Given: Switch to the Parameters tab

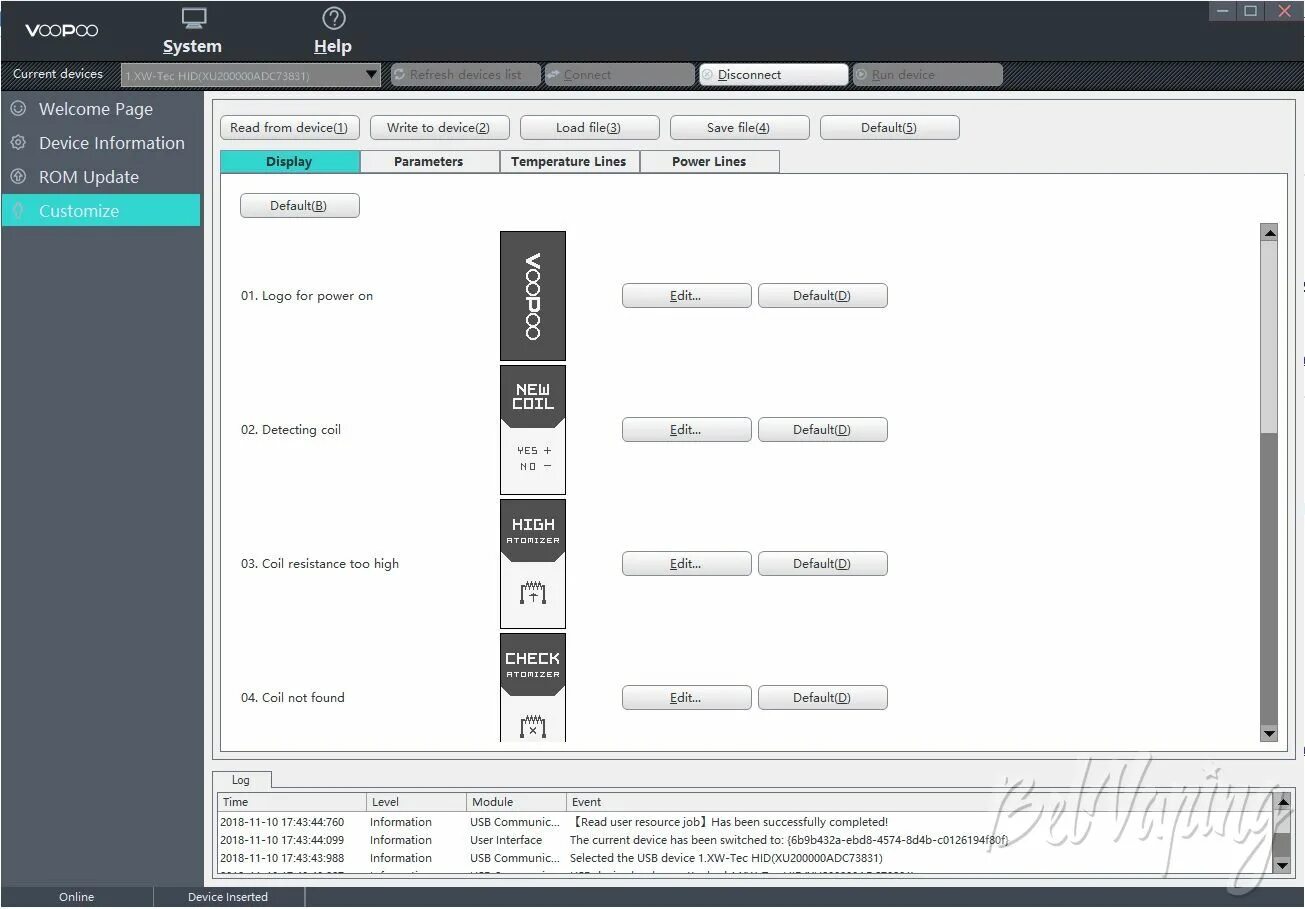Looking at the screenshot, I should click(x=430, y=162).
